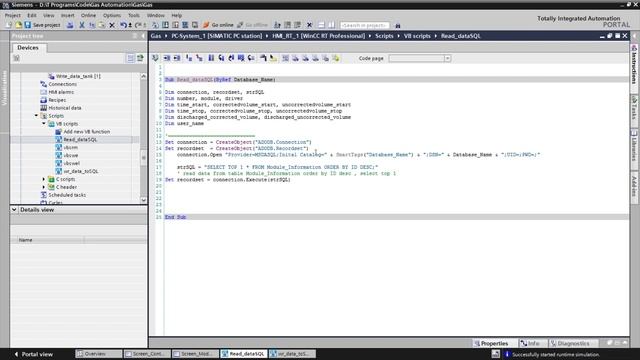The height and width of the screenshot is (360, 640).
Task: Click the Name column header in Details view
Action: point(48,240)
